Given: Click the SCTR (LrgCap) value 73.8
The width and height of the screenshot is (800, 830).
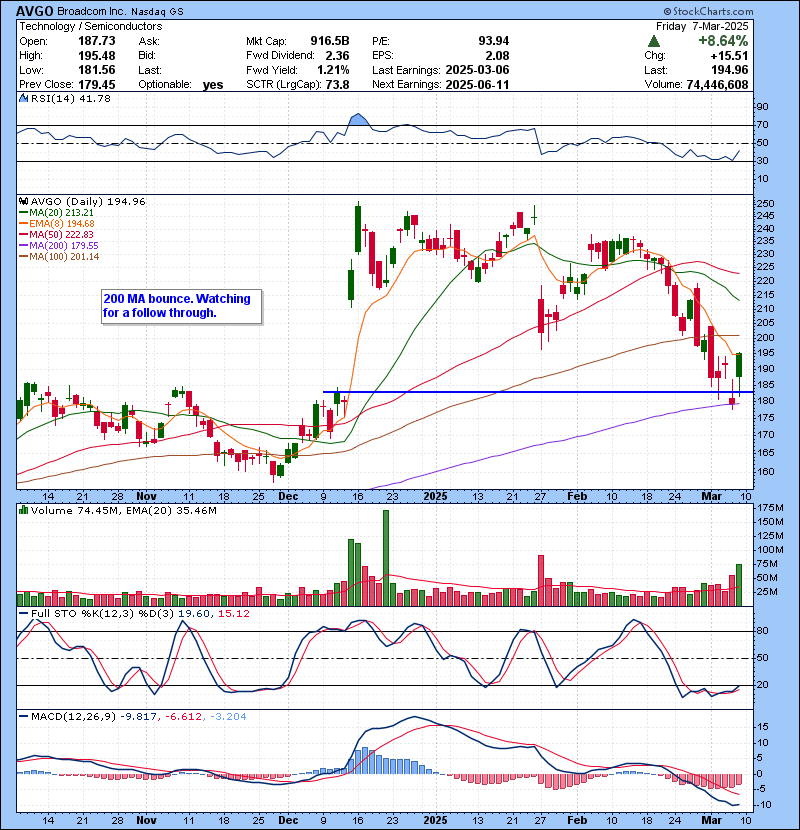Looking at the screenshot, I should (x=338, y=84).
